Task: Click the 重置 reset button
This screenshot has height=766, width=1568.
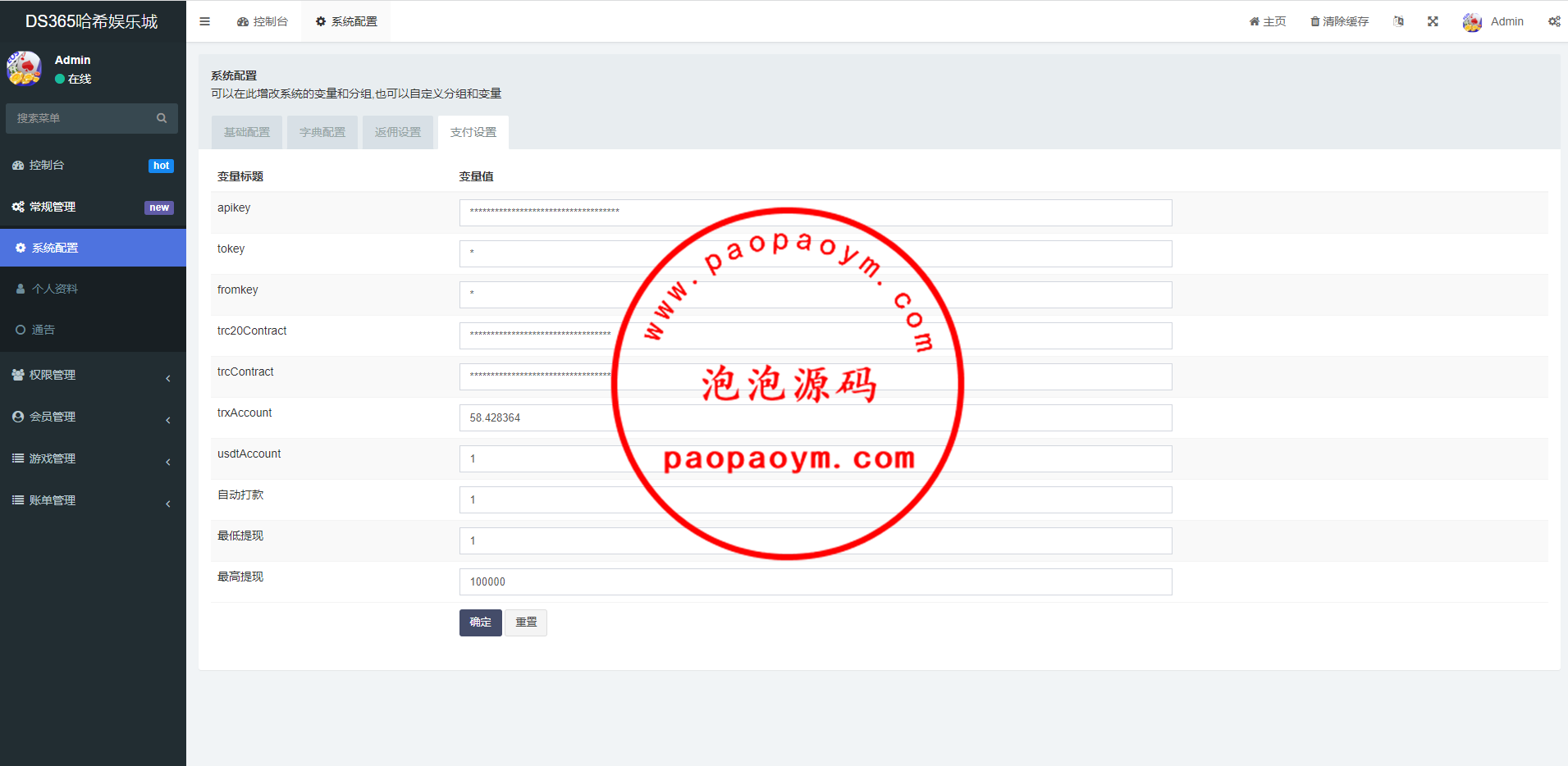Action: click(526, 622)
